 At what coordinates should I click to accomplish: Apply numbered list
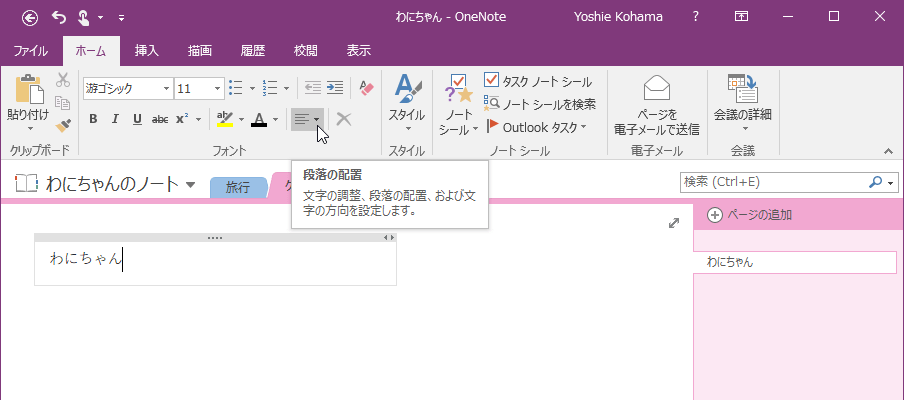point(270,88)
